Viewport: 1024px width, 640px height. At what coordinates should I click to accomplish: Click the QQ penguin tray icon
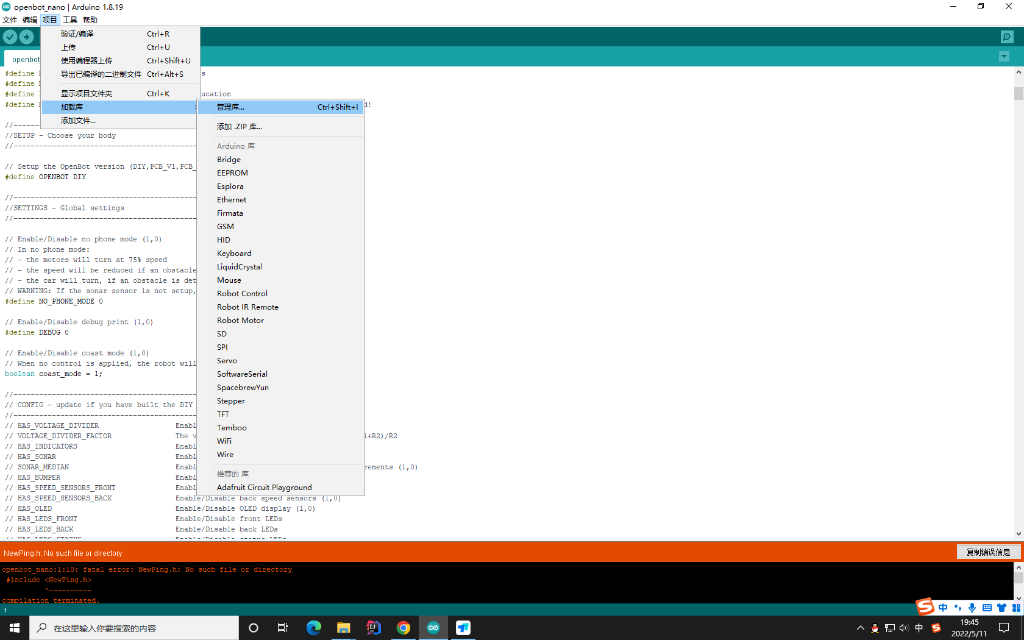click(x=875, y=628)
